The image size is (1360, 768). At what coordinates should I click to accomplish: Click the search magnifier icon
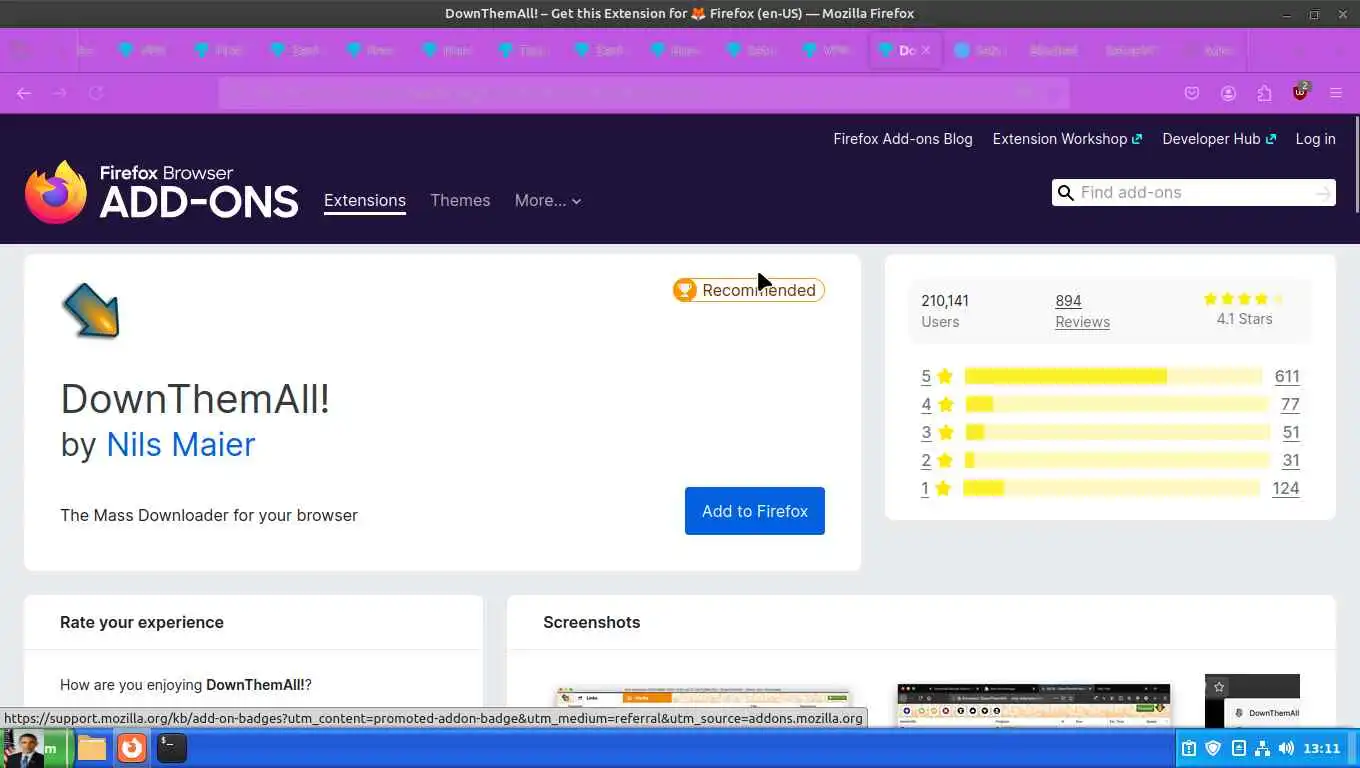click(x=1066, y=193)
